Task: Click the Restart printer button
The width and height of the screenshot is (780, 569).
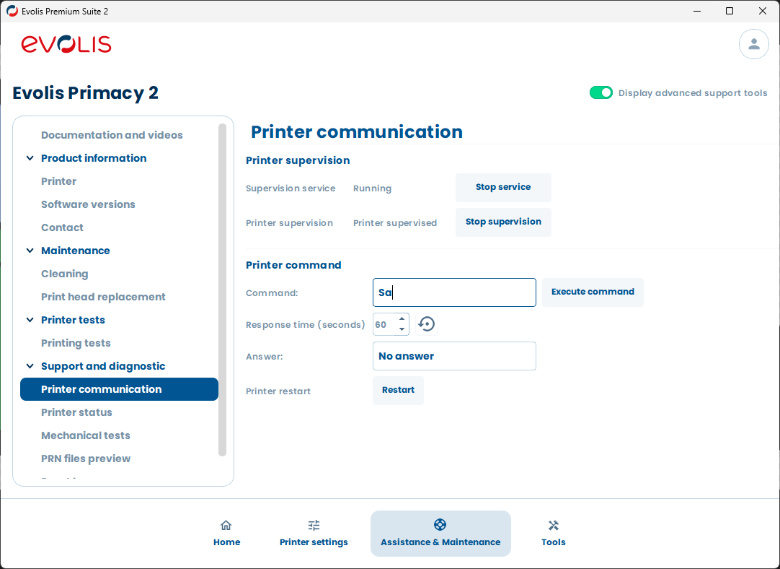Action: coord(398,390)
